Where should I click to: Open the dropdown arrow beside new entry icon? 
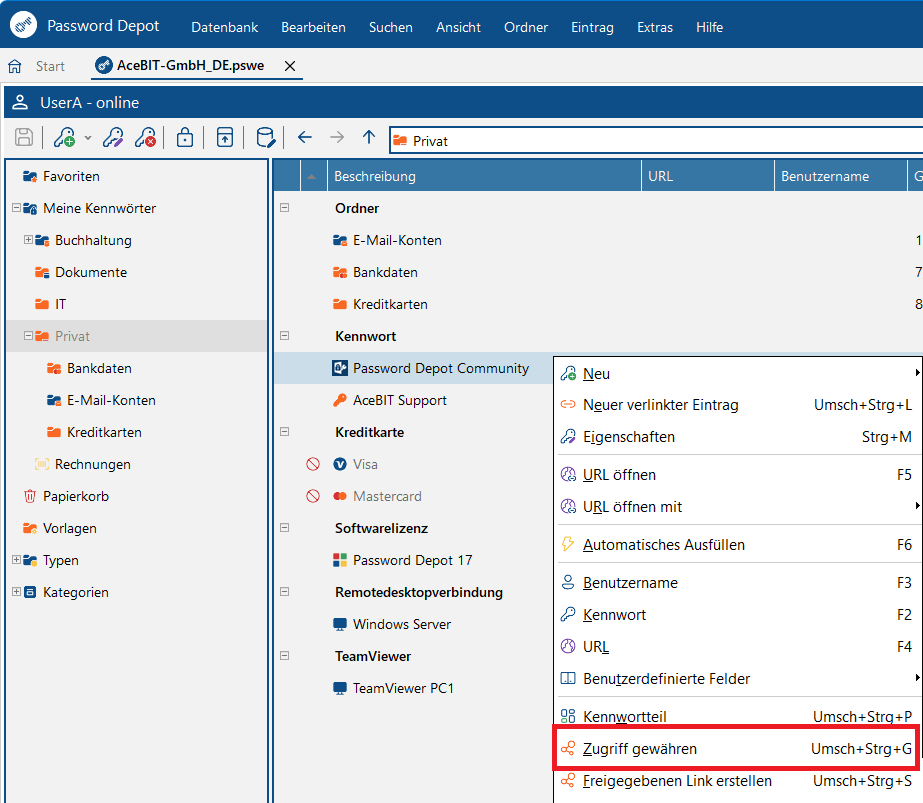tap(88, 138)
